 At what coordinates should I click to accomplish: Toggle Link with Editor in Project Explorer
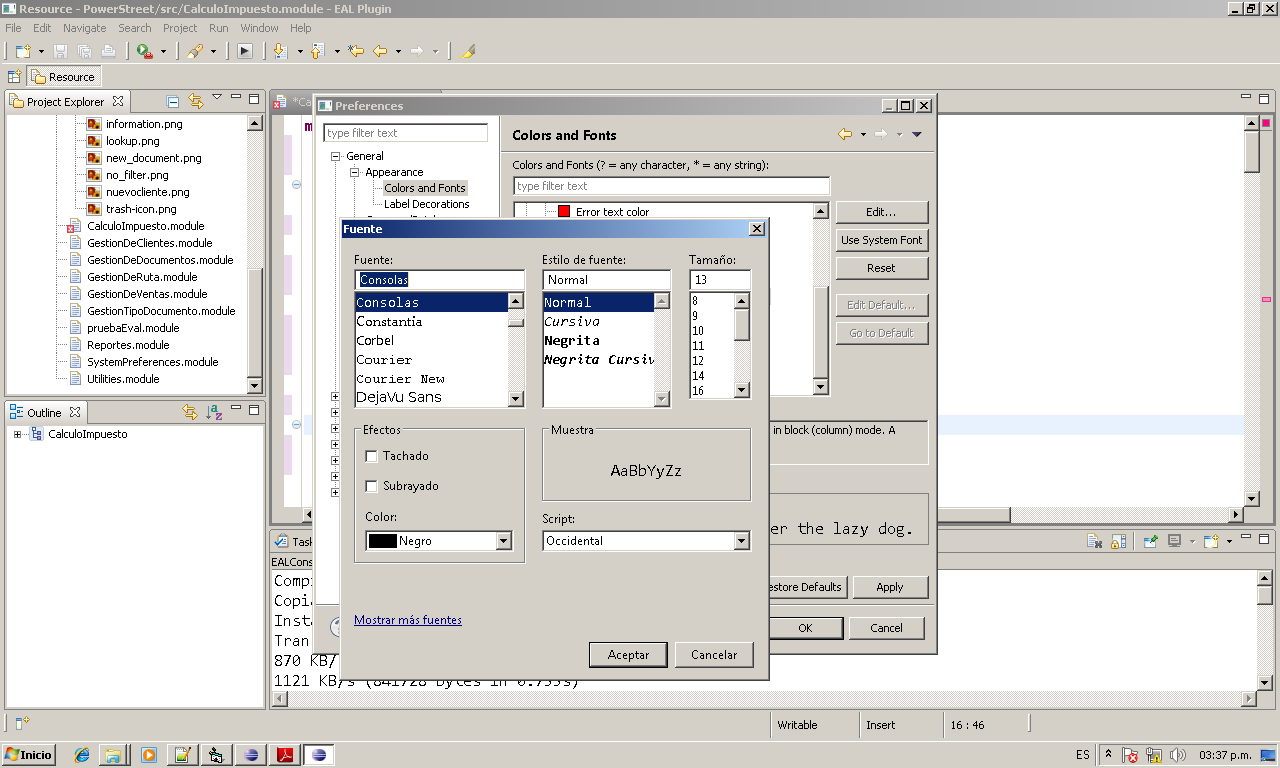click(x=196, y=101)
